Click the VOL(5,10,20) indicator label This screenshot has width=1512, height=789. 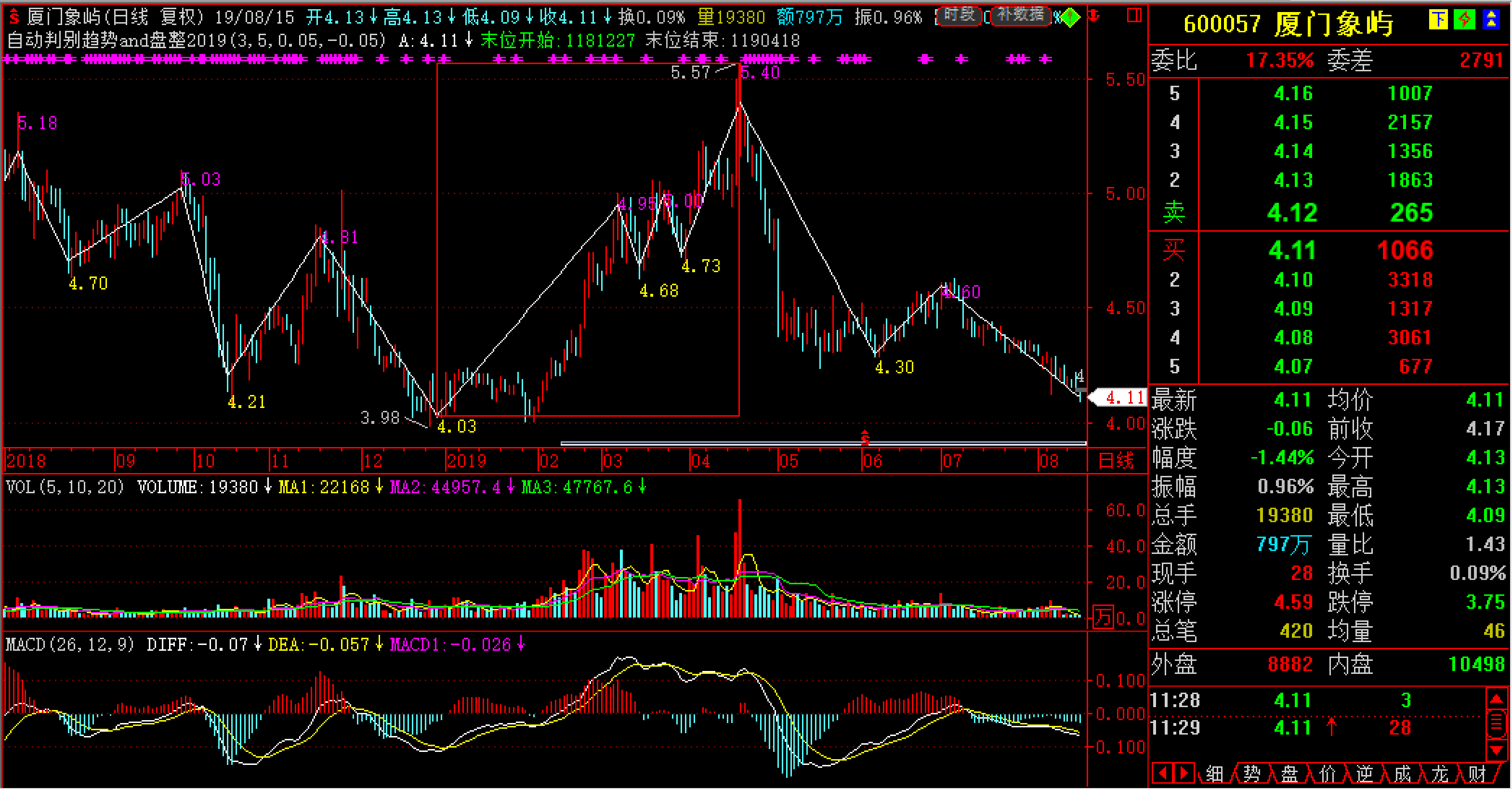(65, 487)
